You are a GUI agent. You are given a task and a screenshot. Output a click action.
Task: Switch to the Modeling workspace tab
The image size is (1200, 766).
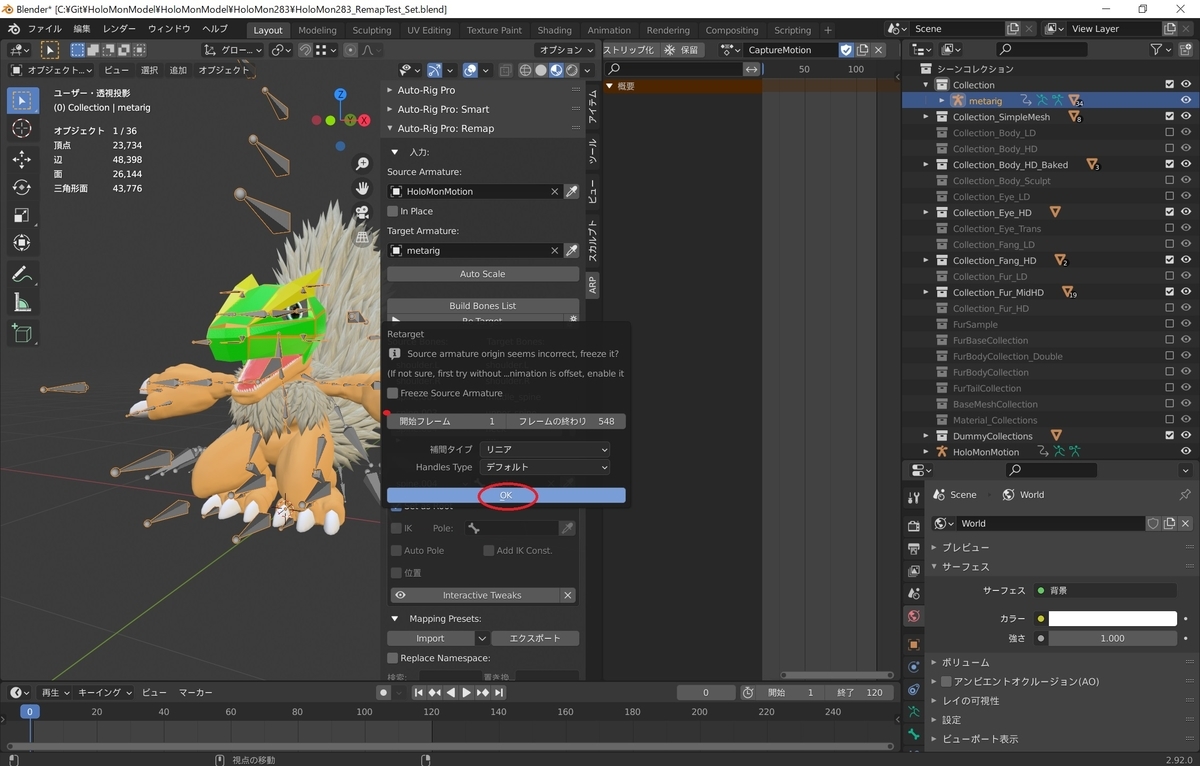(x=318, y=30)
